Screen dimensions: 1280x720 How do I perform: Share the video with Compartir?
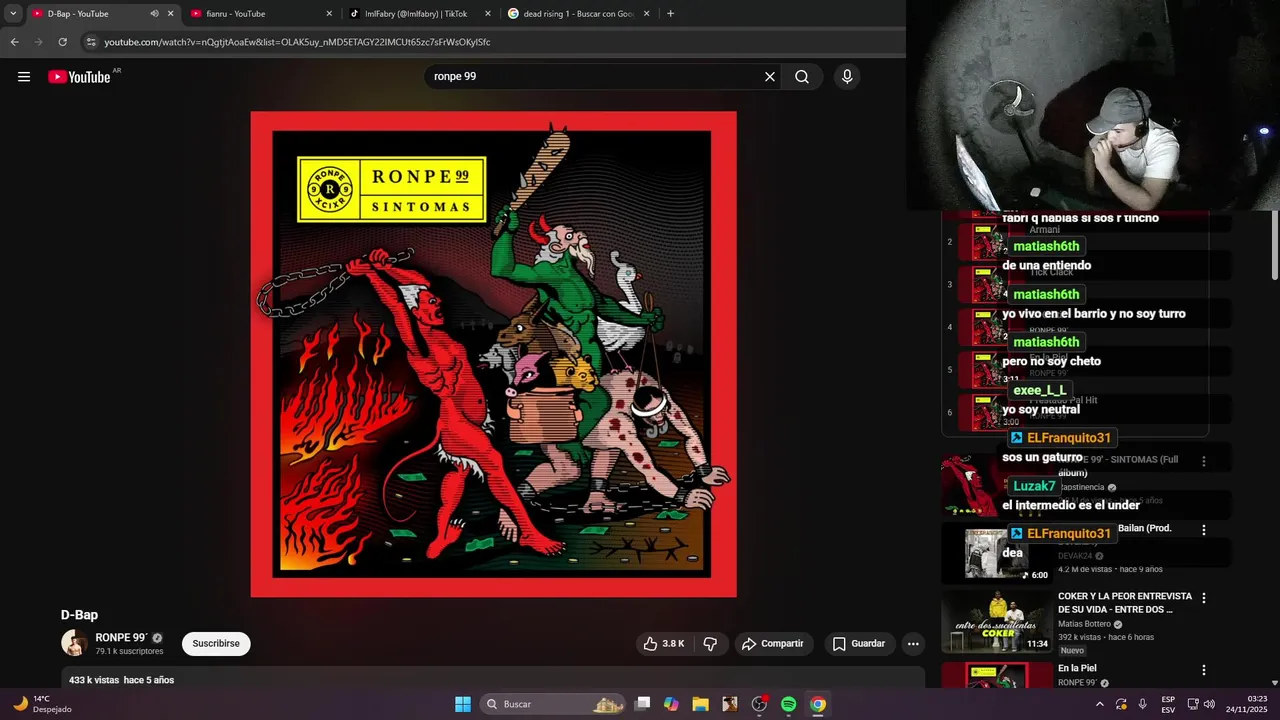tap(772, 644)
